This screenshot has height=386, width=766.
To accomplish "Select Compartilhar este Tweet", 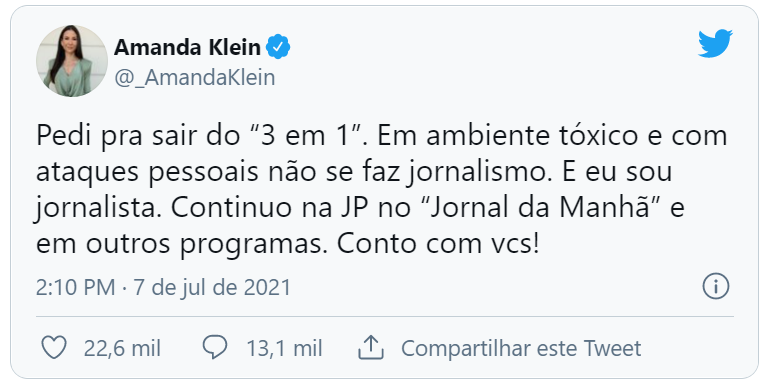I will [x=521, y=348].
